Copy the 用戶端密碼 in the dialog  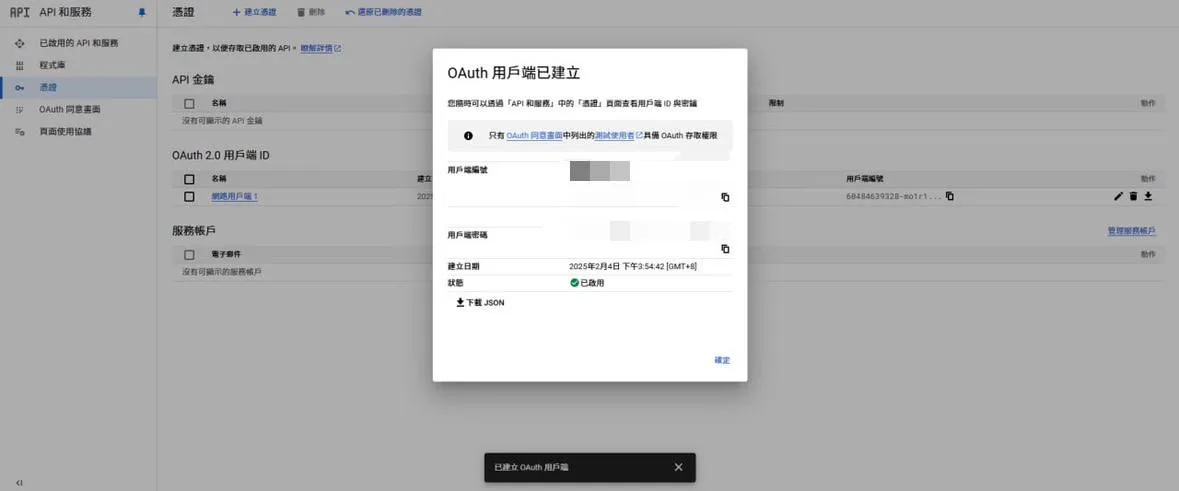725,249
